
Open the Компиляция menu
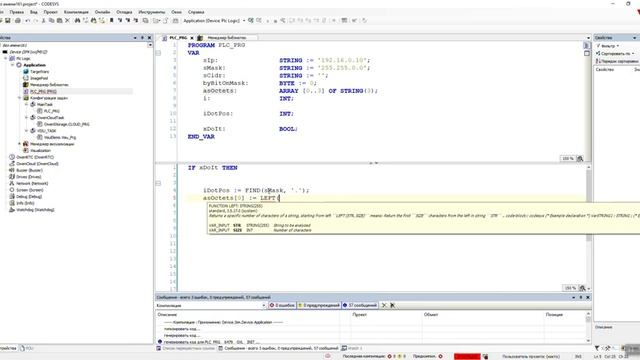[x=76, y=12]
